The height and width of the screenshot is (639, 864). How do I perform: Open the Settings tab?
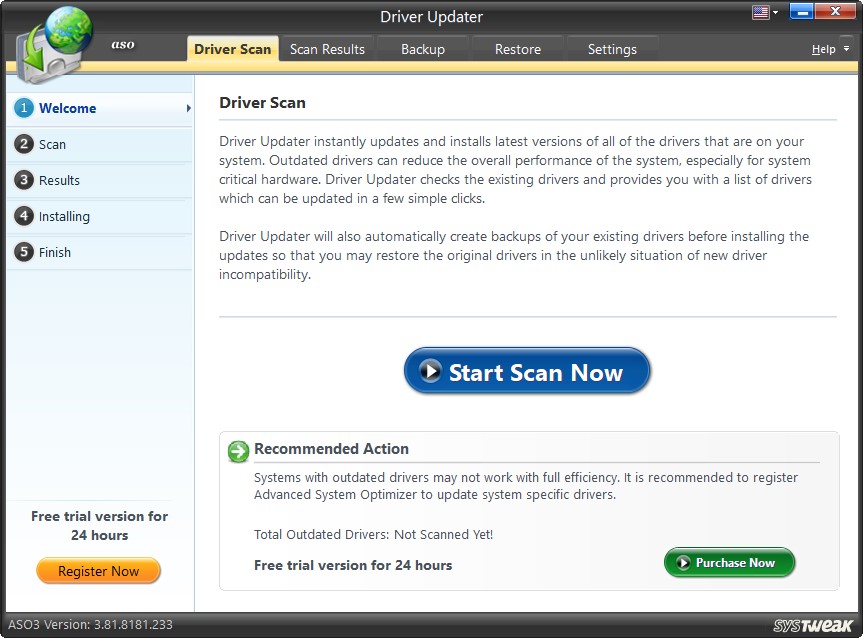point(612,48)
